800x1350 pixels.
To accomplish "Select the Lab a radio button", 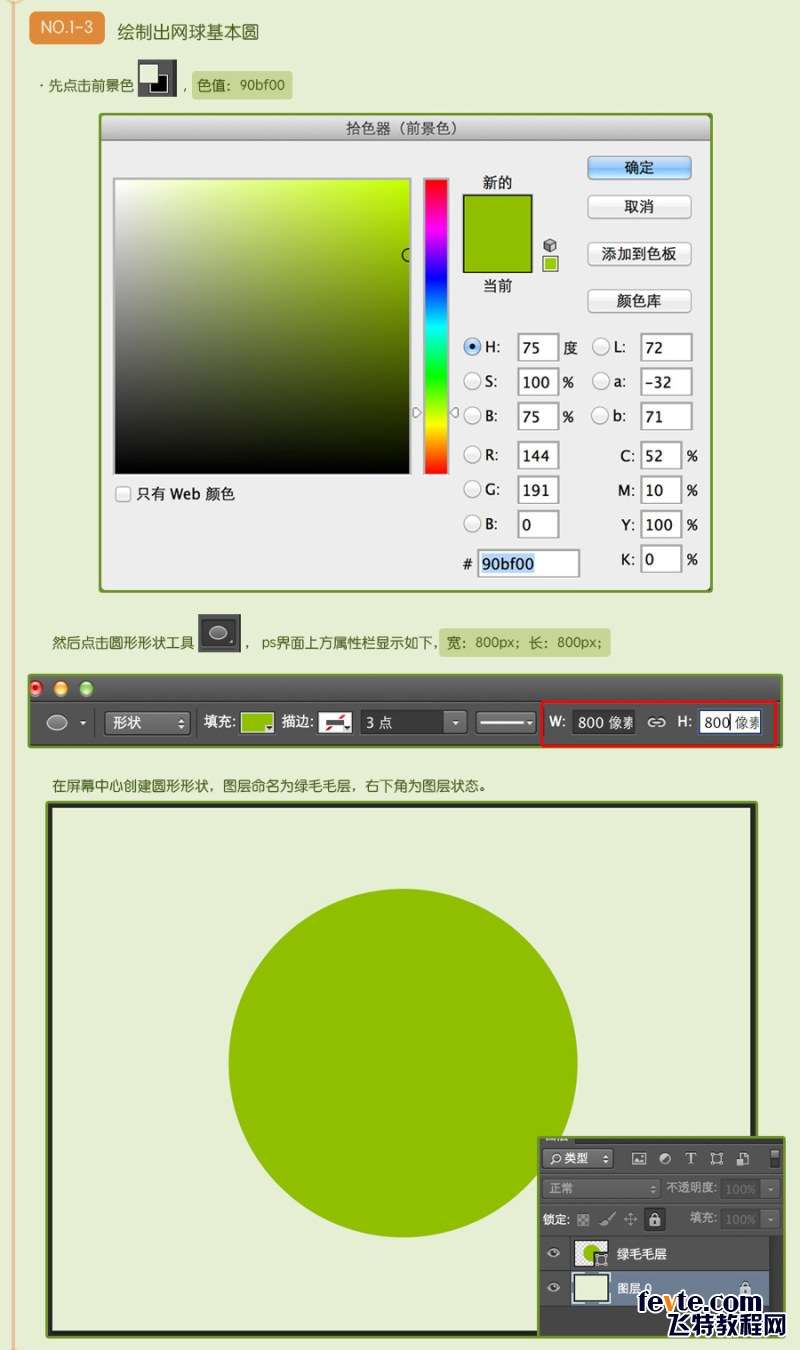I will point(601,381).
